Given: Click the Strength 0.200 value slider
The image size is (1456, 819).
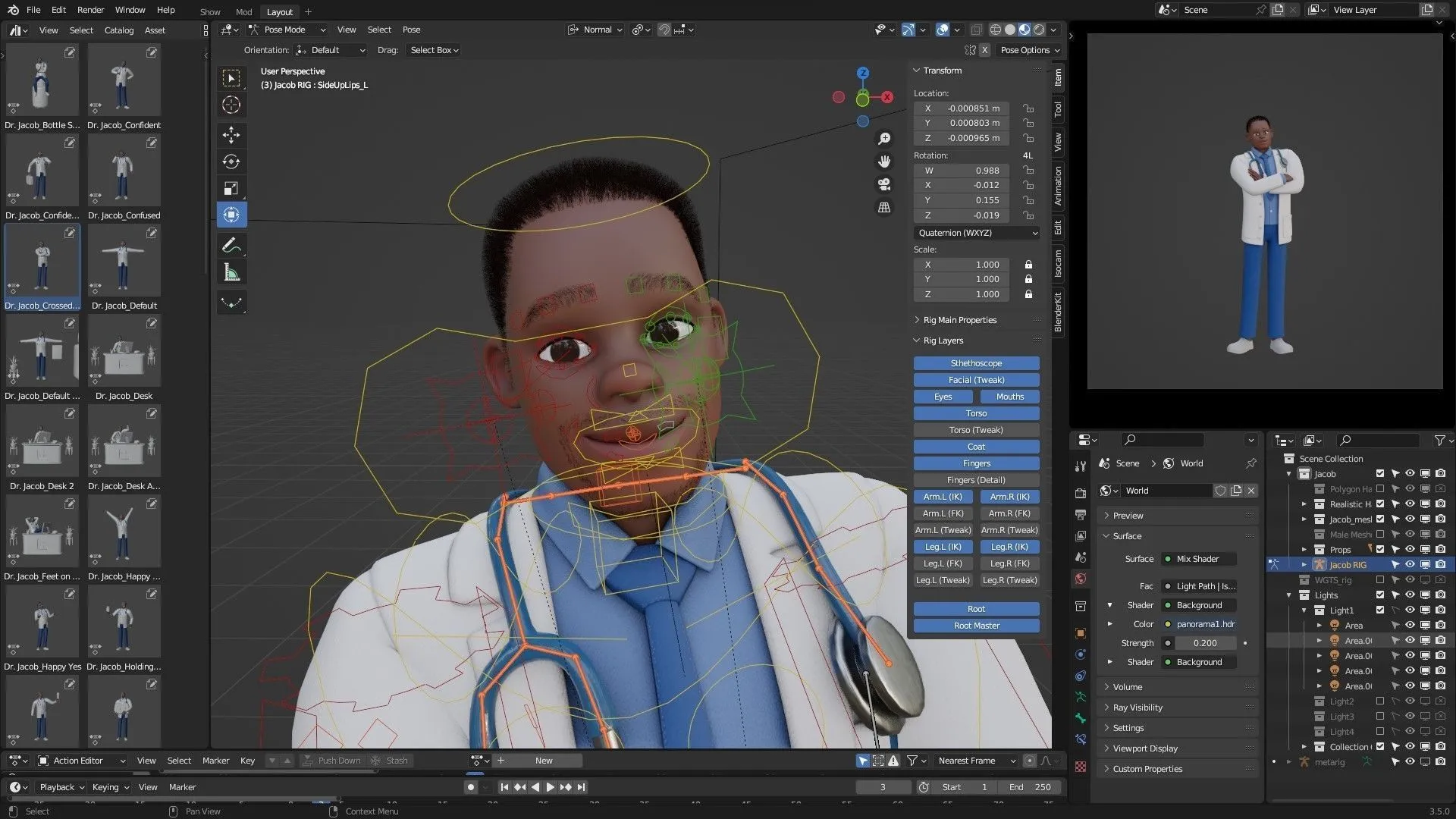Looking at the screenshot, I should tap(1206, 642).
